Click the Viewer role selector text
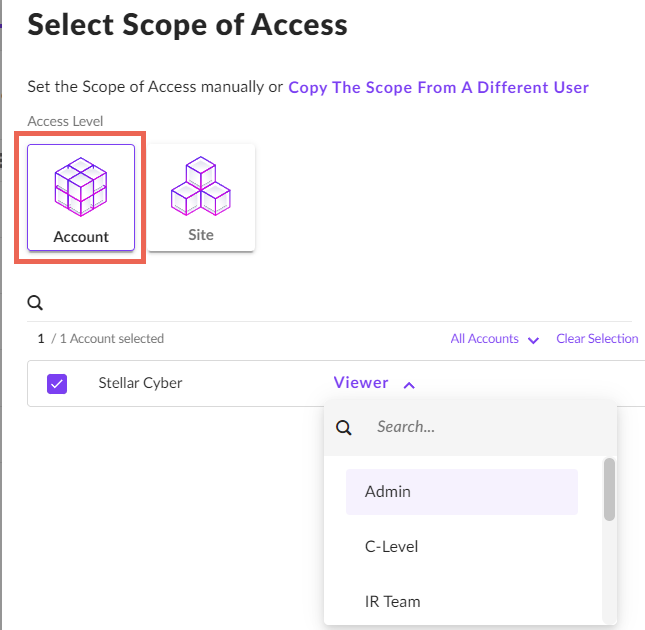Image resolution: width=645 pixels, height=630 pixels. (x=361, y=382)
